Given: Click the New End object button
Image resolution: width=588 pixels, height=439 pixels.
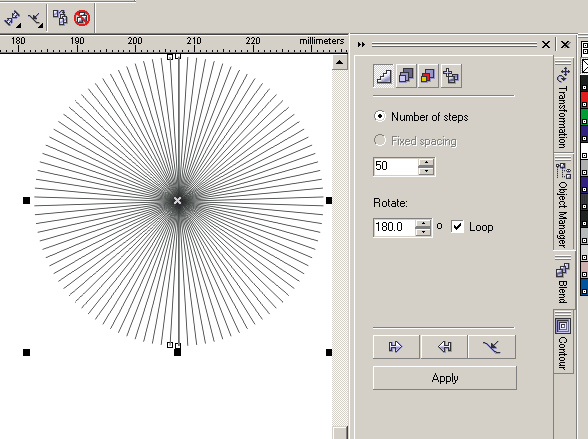Looking at the screenshot, I should (x=444, y=347).
